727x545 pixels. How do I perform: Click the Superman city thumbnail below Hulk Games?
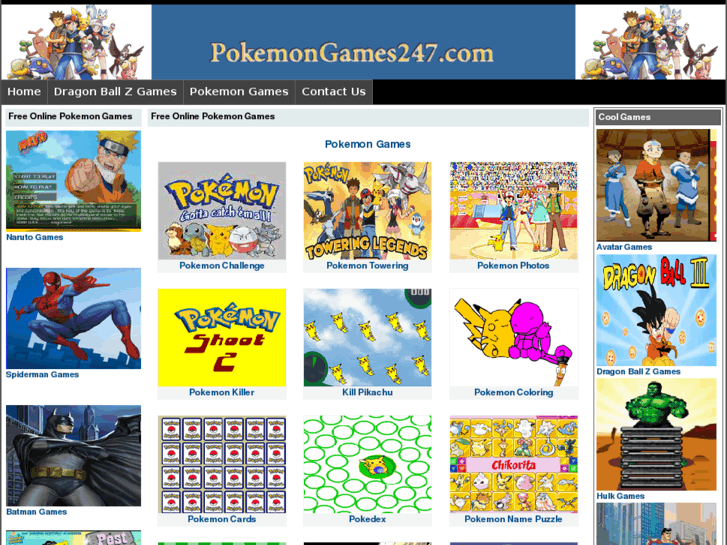657,524
